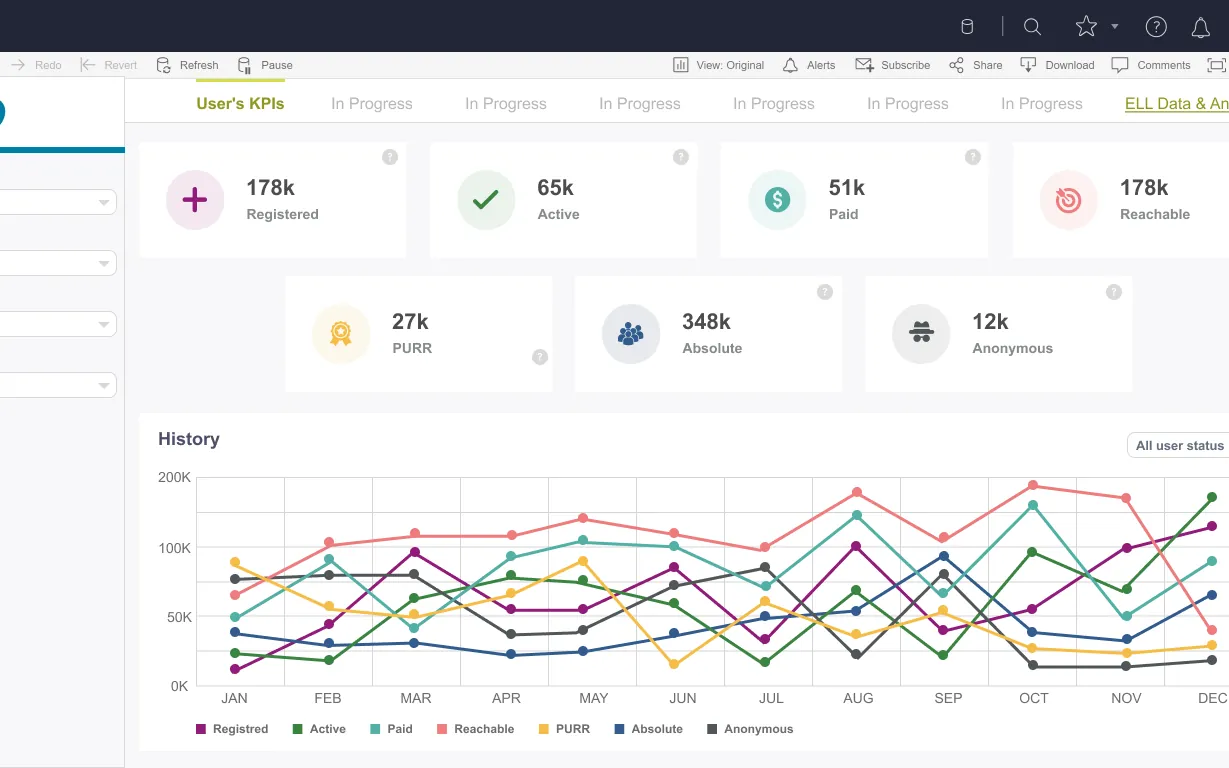This screenshot has height=768, width=1229.
Task: Click the Reachable data point for AUG
Action: 857,492
